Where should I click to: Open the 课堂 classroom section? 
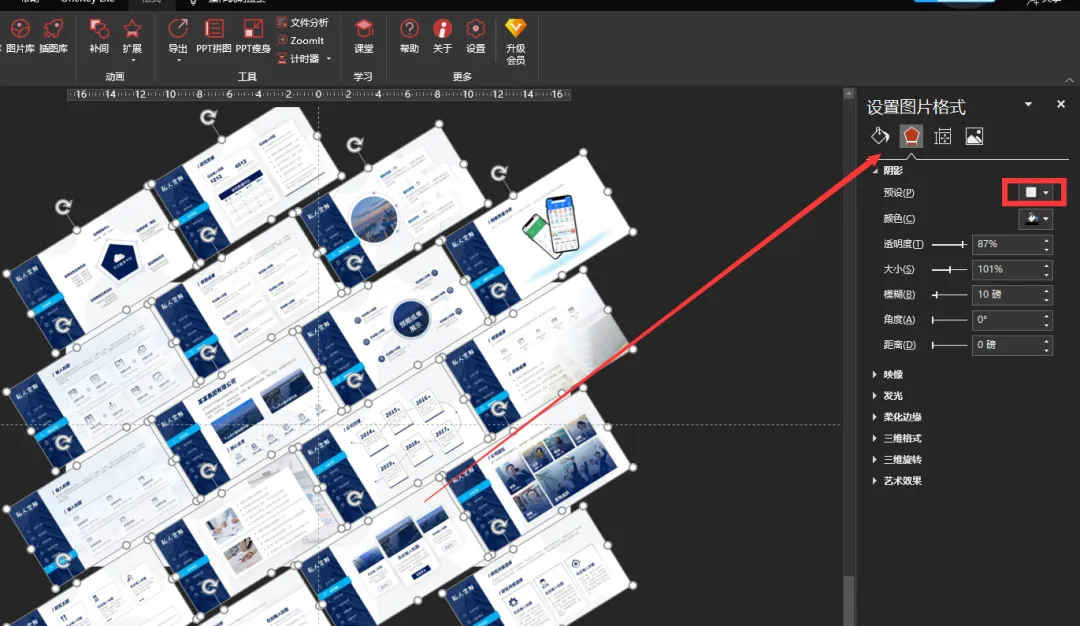[364, 36]
